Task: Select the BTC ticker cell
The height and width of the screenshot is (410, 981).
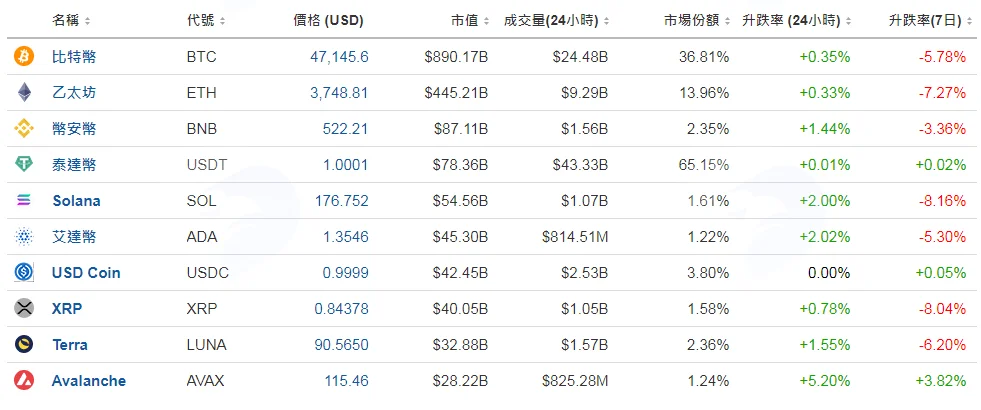Action: point(201,57)
